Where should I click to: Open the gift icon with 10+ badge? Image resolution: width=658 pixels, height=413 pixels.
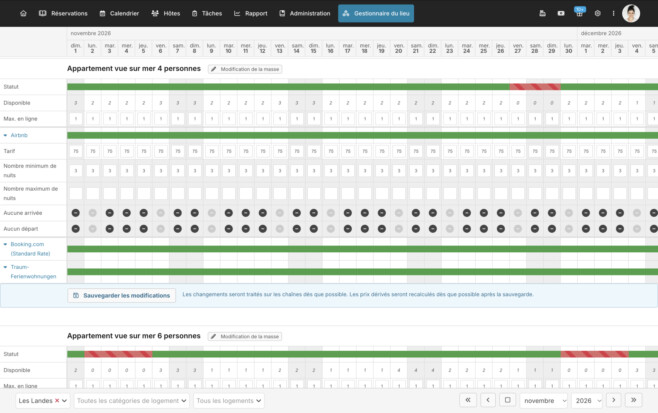point(580,13)
